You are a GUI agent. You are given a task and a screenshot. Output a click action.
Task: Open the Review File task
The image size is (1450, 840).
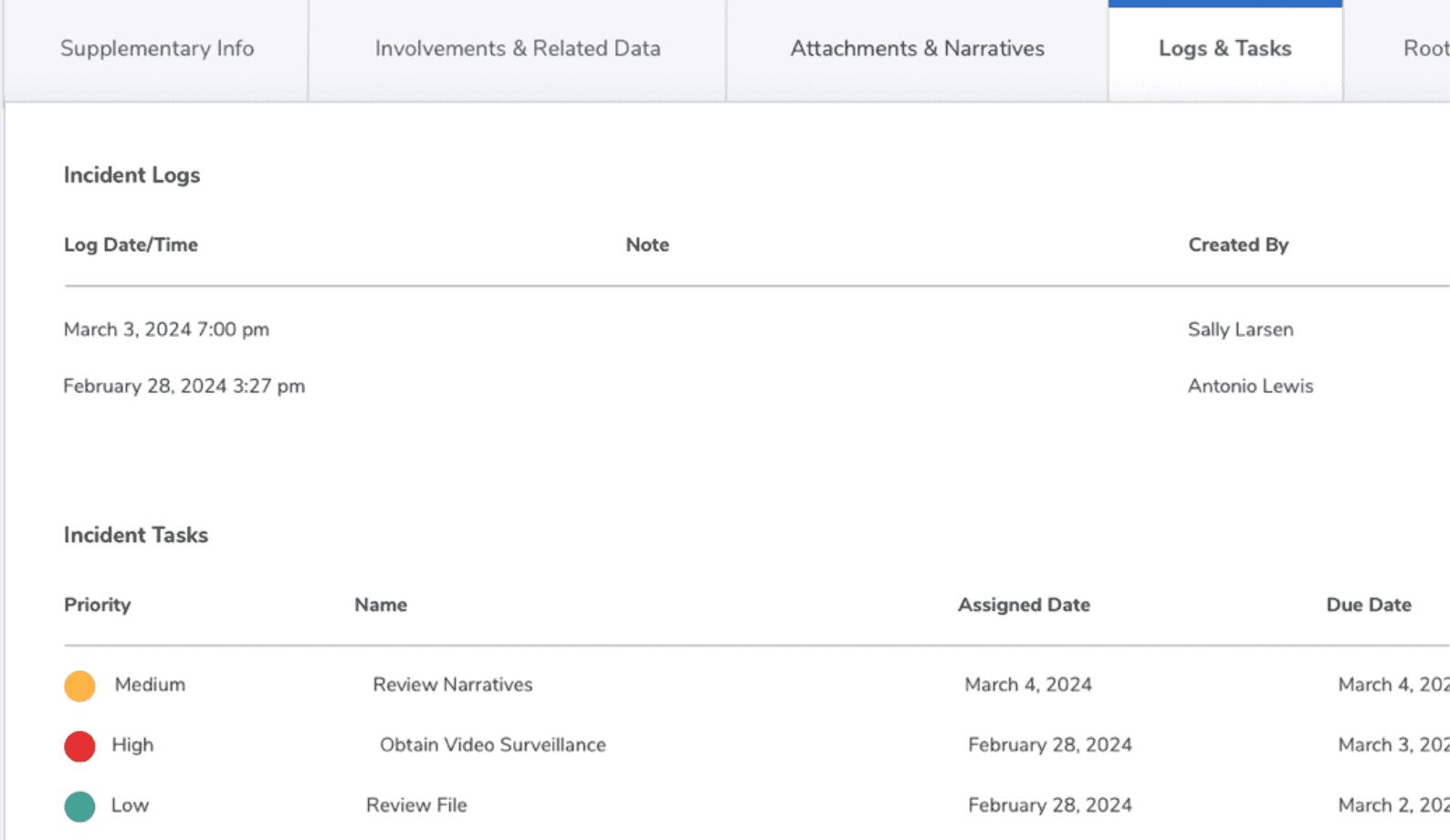(x=416, y=805)
